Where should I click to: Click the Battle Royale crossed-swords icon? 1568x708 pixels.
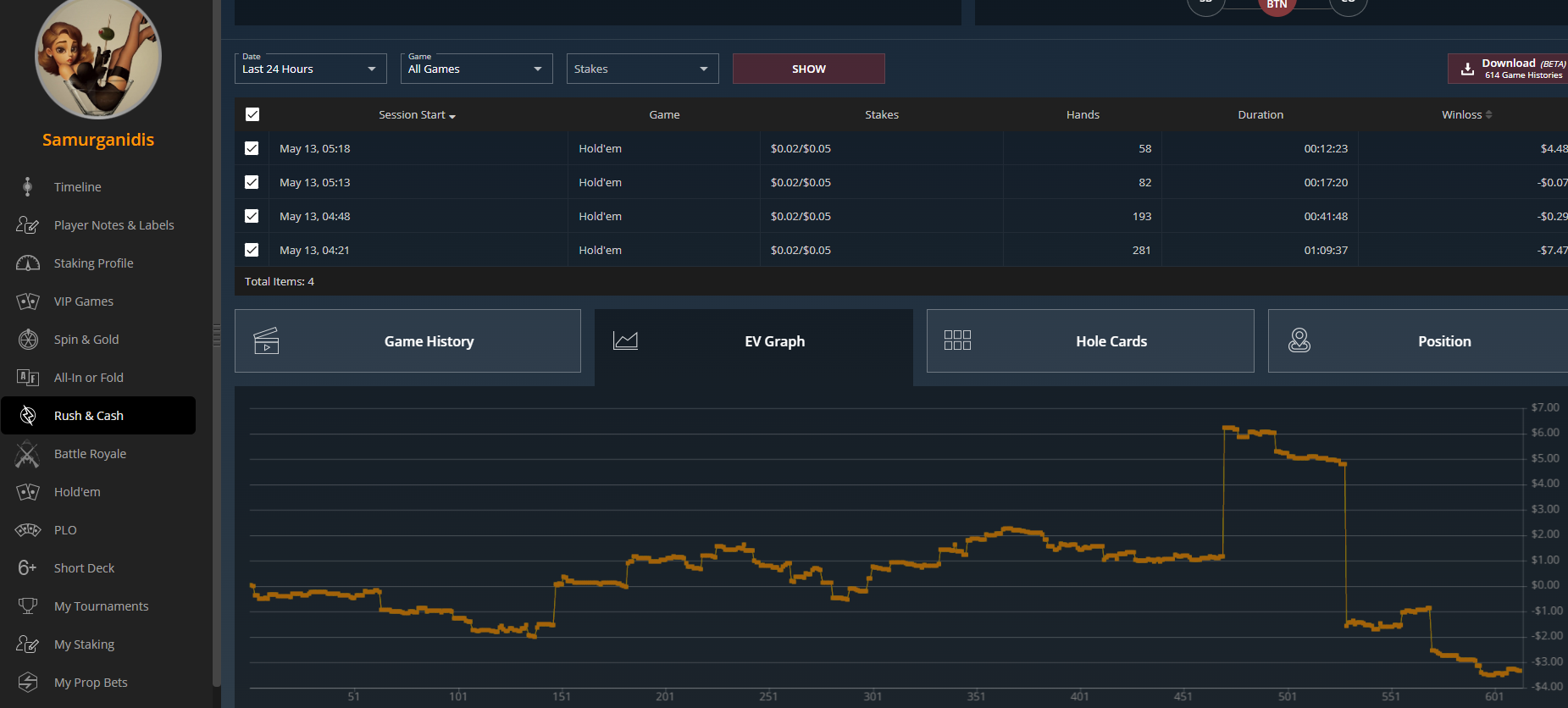(x=27, y=454)
